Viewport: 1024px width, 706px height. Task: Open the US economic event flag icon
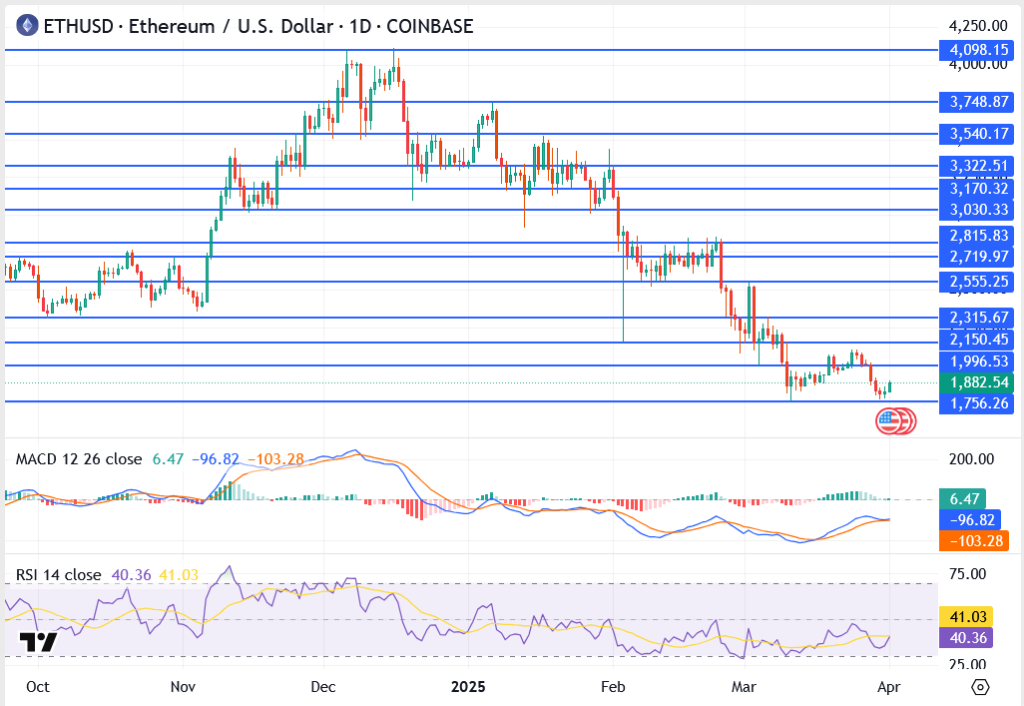887,421
